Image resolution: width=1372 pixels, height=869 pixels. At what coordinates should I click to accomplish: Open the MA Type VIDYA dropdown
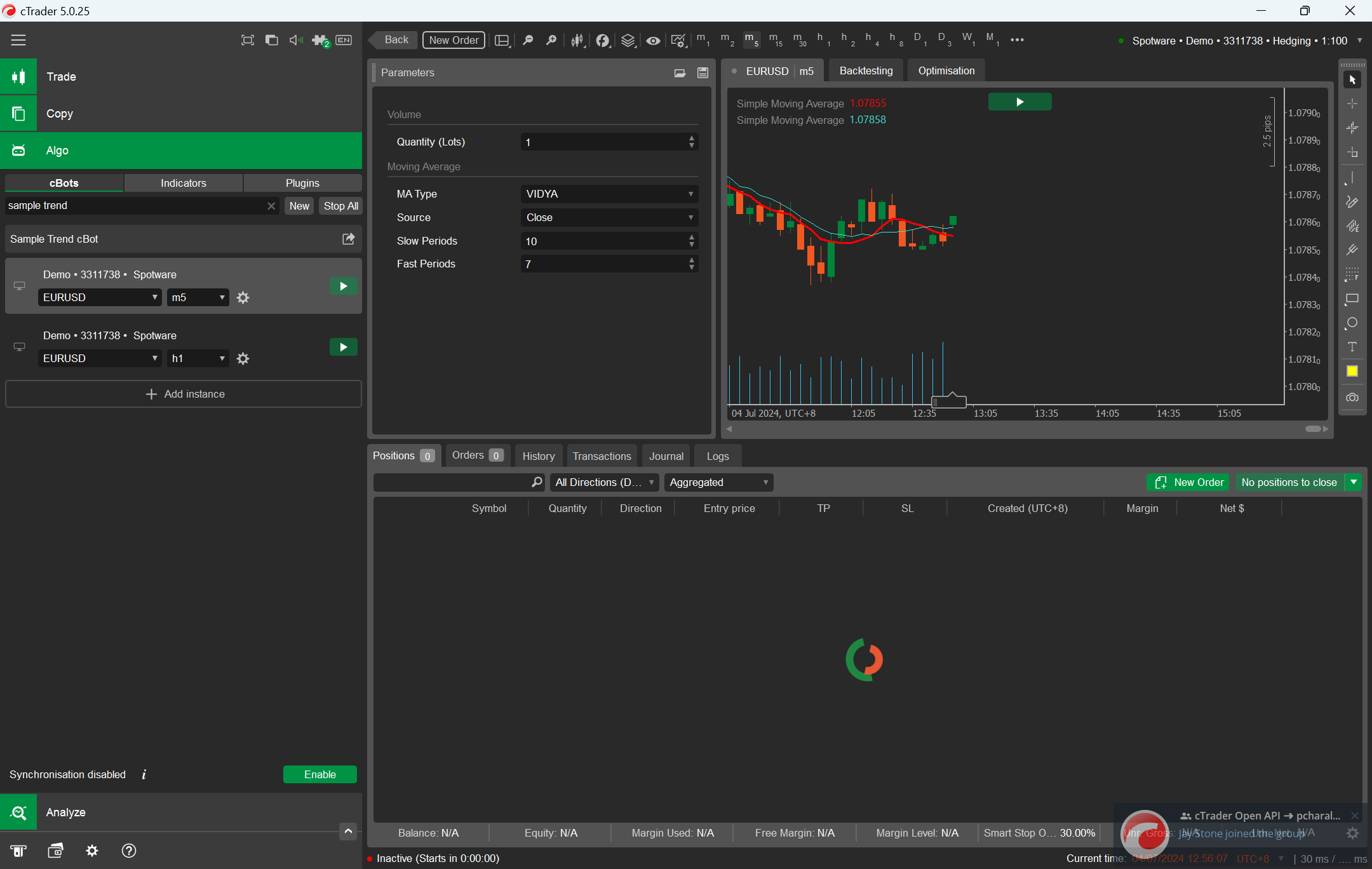tap(609, 194)
